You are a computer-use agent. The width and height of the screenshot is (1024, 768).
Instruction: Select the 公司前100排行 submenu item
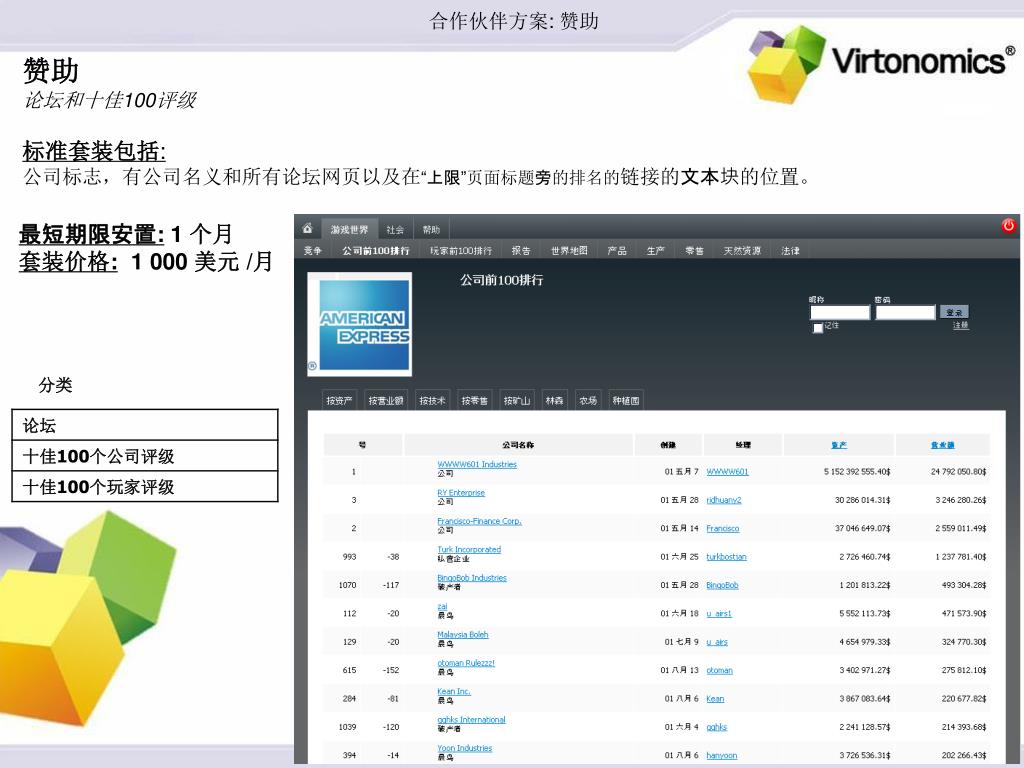[x=376, y=251]
